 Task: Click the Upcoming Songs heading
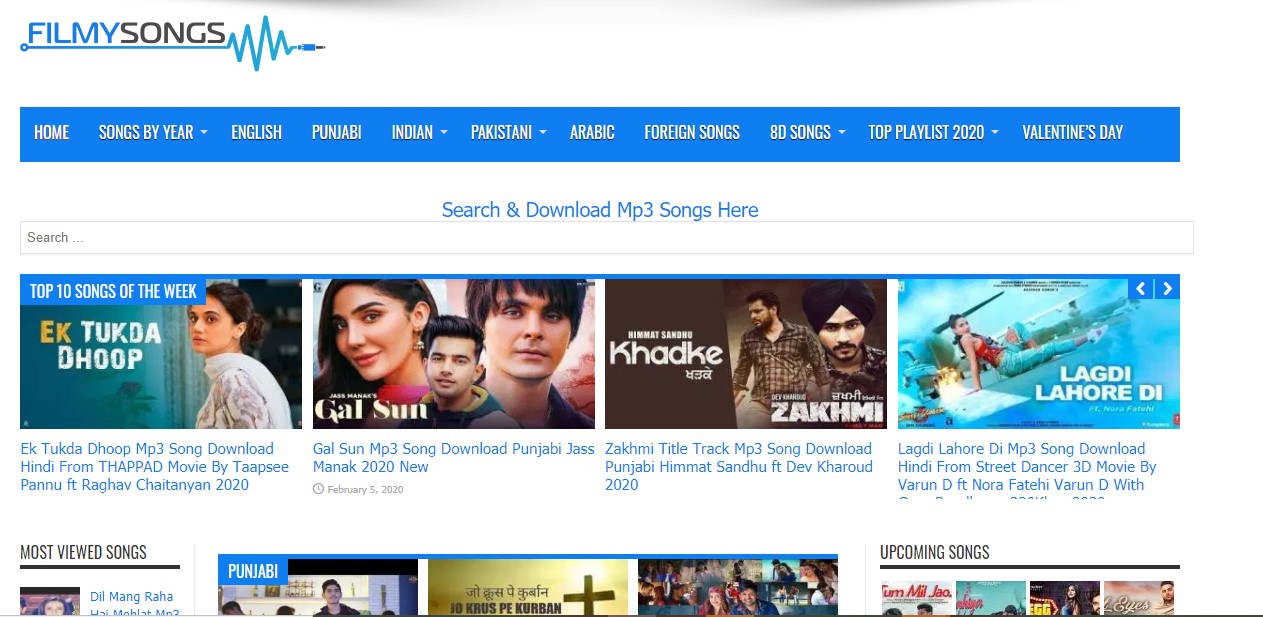click(935, 552)
